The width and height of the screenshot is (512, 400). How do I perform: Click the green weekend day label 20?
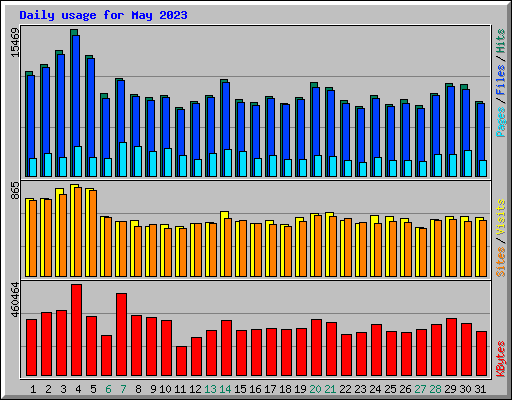click(315, 389)
